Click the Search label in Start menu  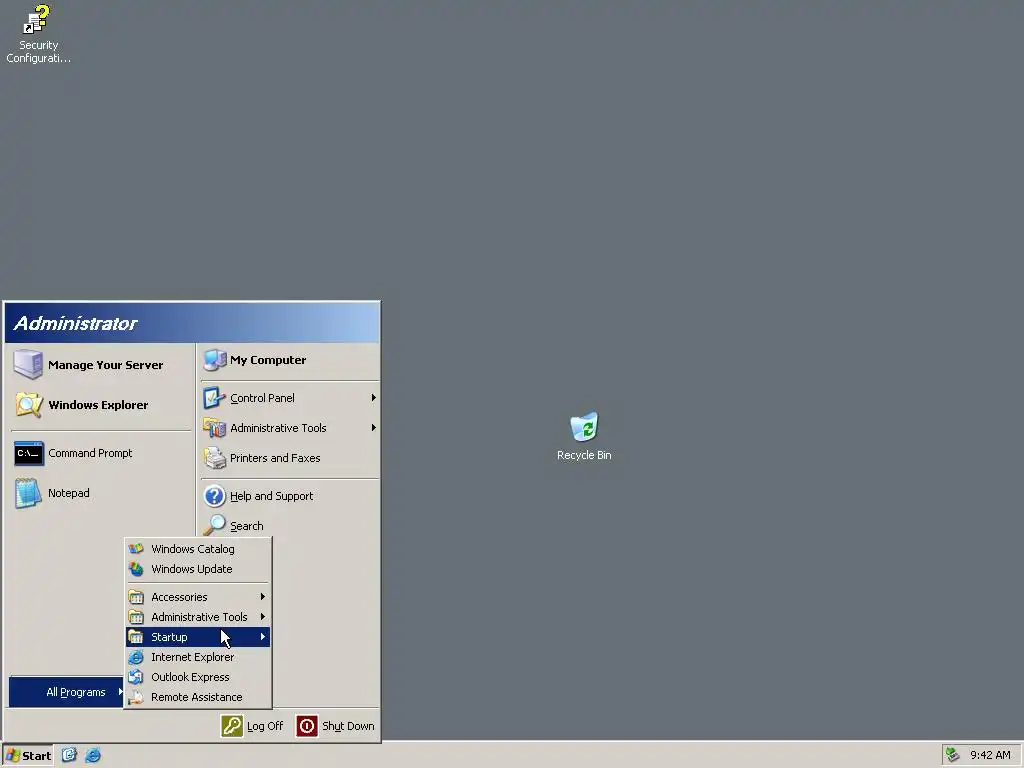point(247,526)
